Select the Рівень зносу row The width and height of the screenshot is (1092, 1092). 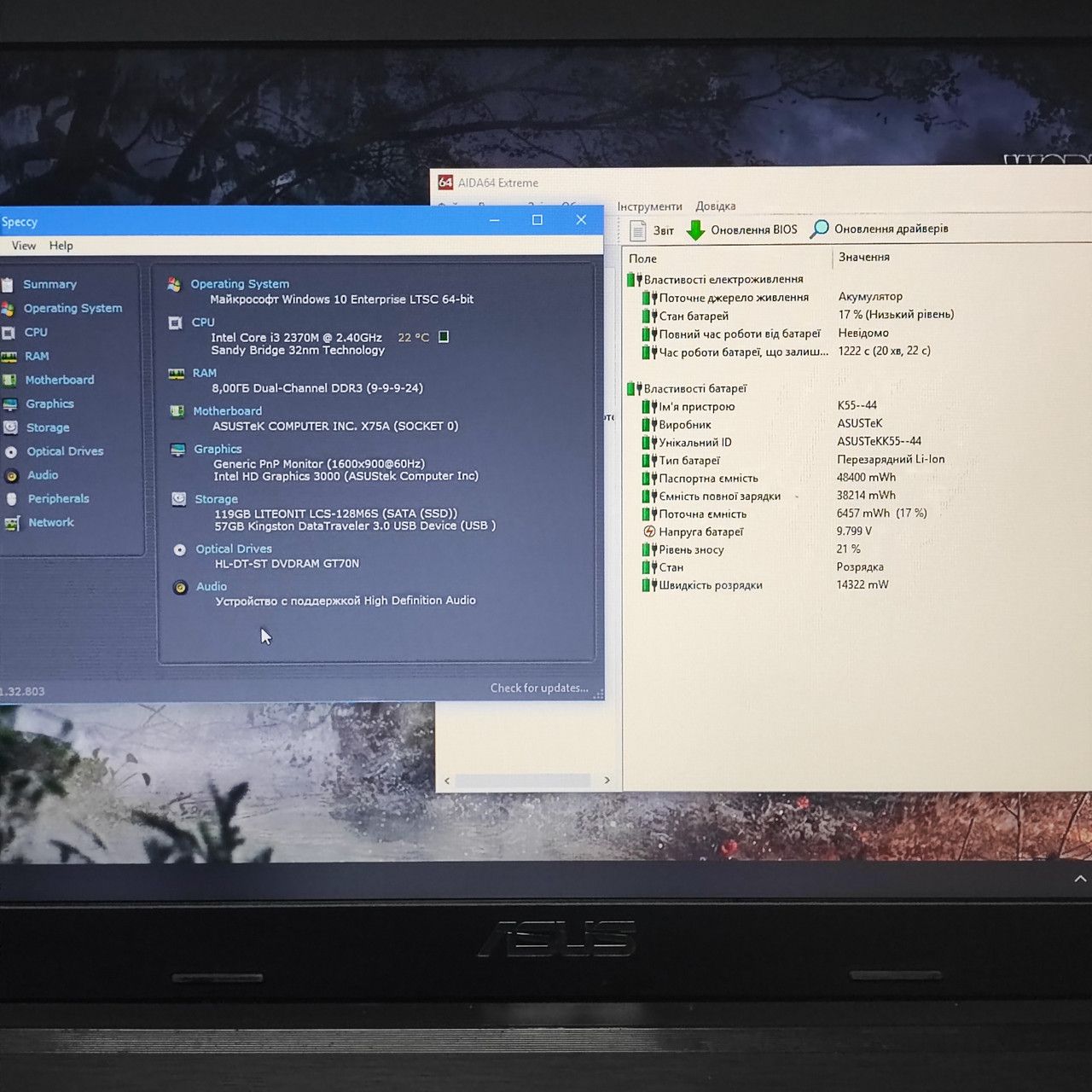683,549
